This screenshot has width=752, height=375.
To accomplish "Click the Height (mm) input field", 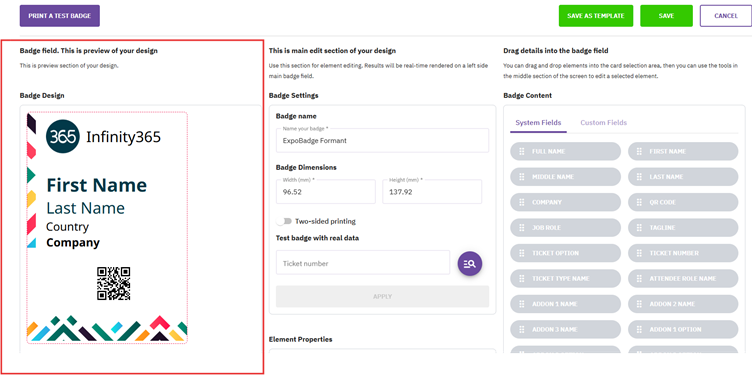I will [432, 192].
